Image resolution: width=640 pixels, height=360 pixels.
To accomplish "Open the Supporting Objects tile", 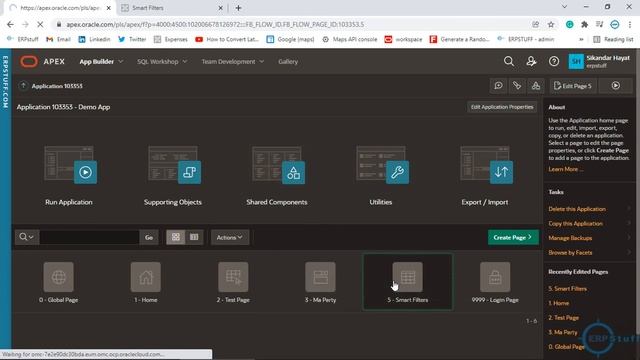I will [x=173, y=176].
